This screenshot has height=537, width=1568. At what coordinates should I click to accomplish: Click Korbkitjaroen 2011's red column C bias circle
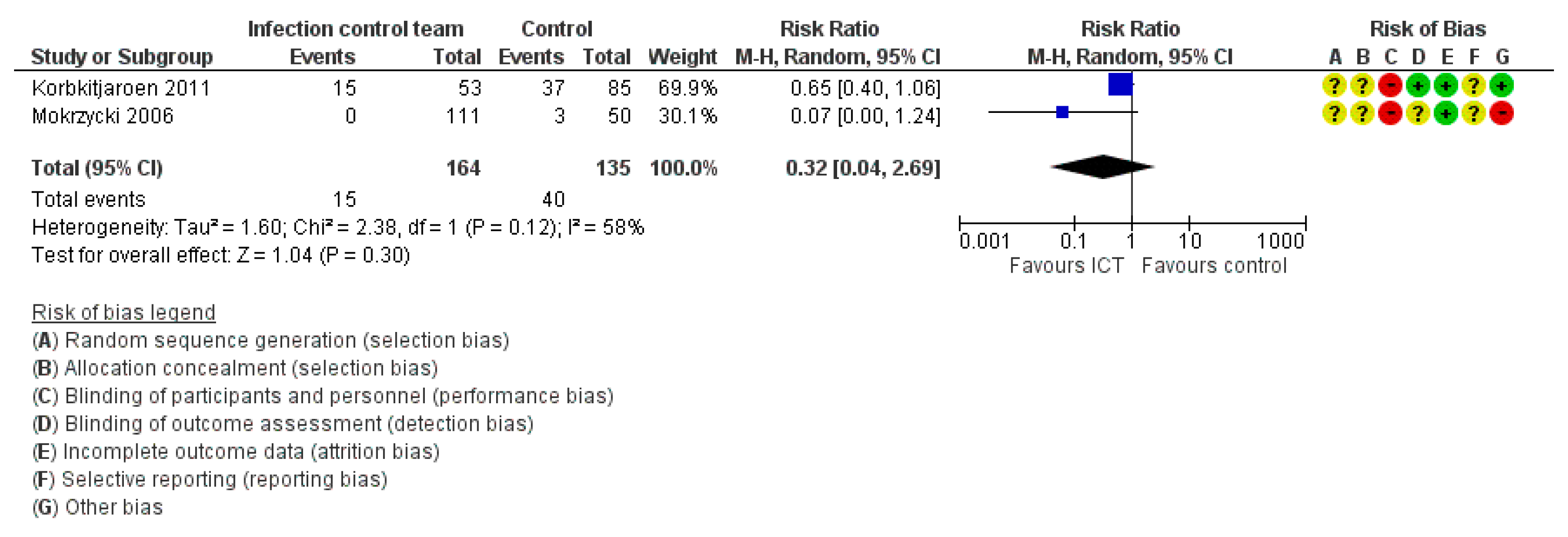pos(1389,86)
